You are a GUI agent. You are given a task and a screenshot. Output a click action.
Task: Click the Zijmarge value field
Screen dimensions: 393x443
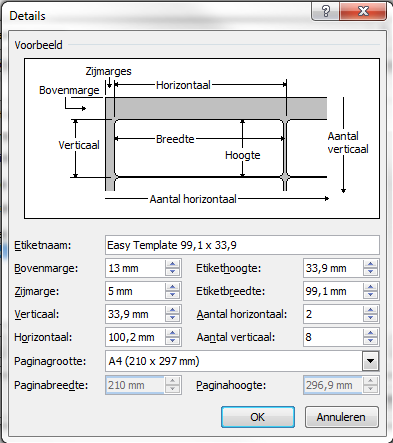tap(135, 291)
